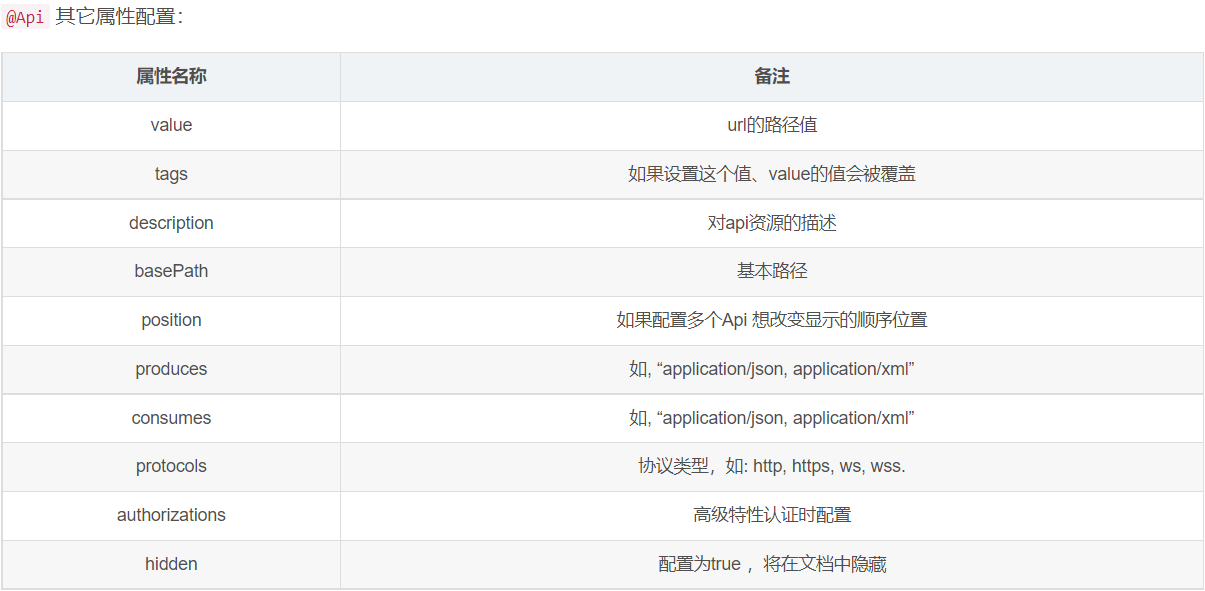Click the 备注 column header

pos(771,77)
